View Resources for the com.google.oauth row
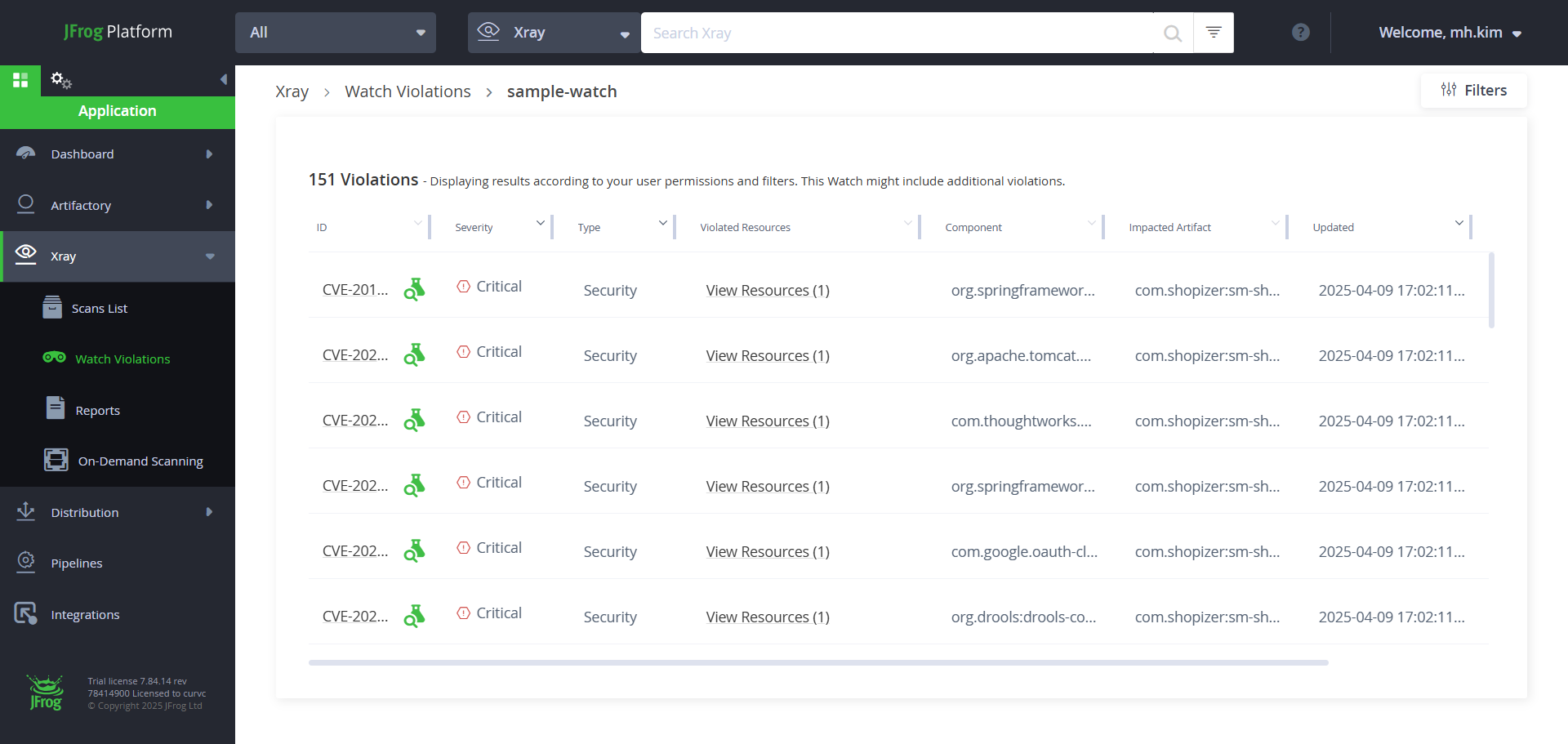The height and width of the screenshot is (744, 1568). click(768, 552)
